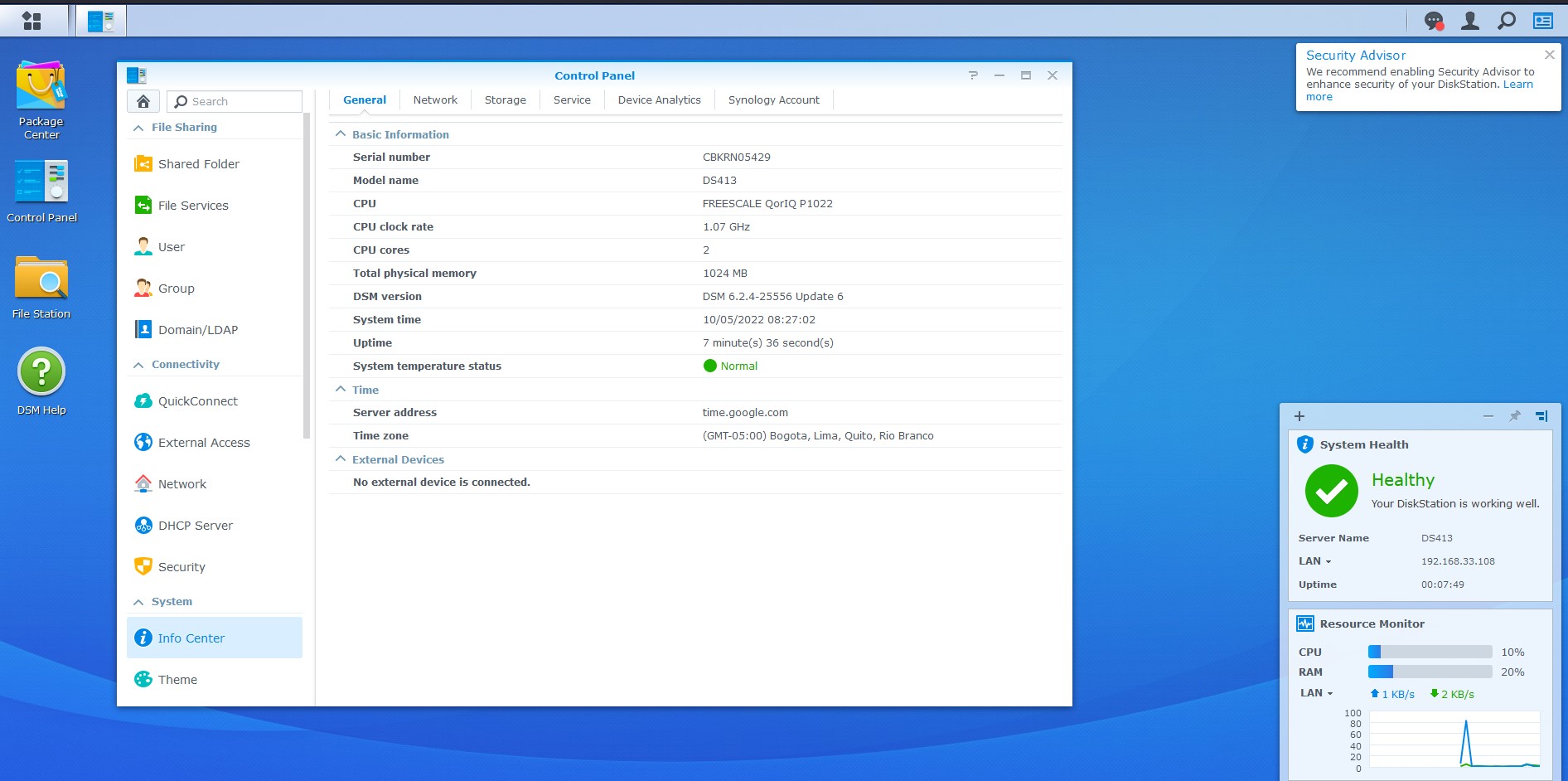Open the notifications chat bubble icon
The height and width of the screenshot is (781, 1568).
point(1434,21)
